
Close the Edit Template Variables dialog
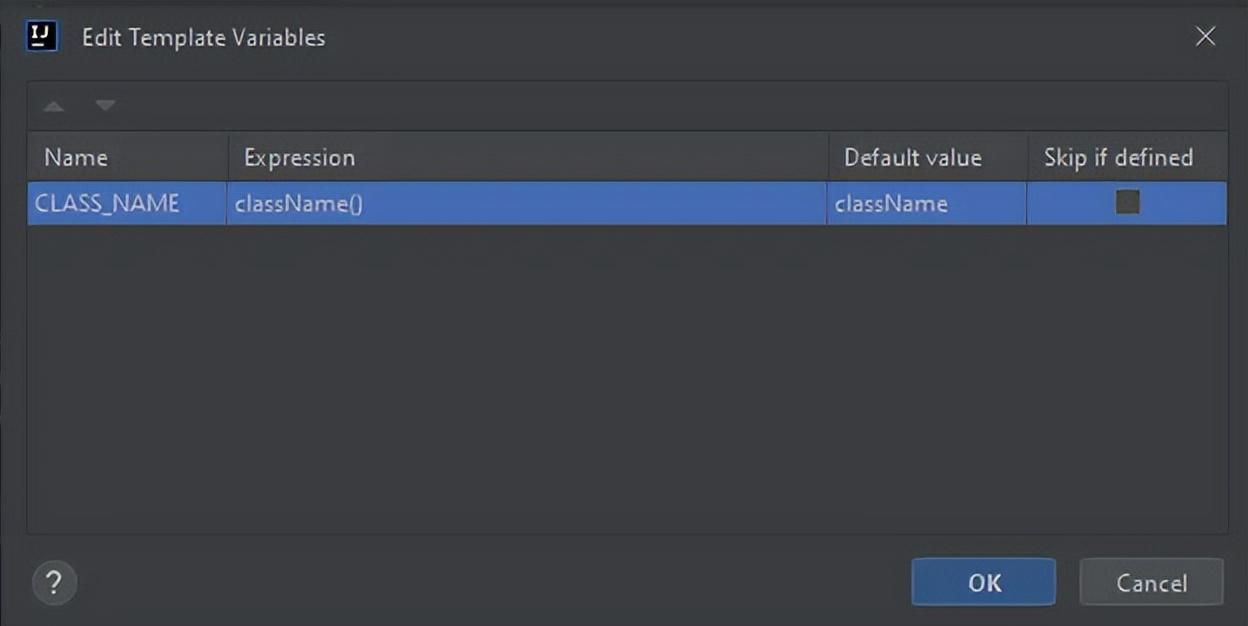(x=1206, y=37)
